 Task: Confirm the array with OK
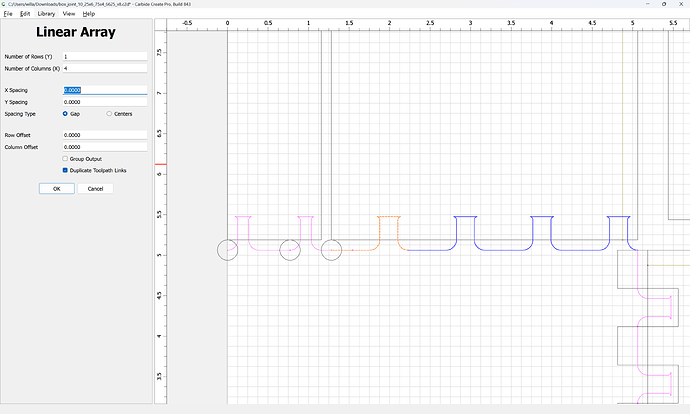pyautogui.click(x=57, y=189)
